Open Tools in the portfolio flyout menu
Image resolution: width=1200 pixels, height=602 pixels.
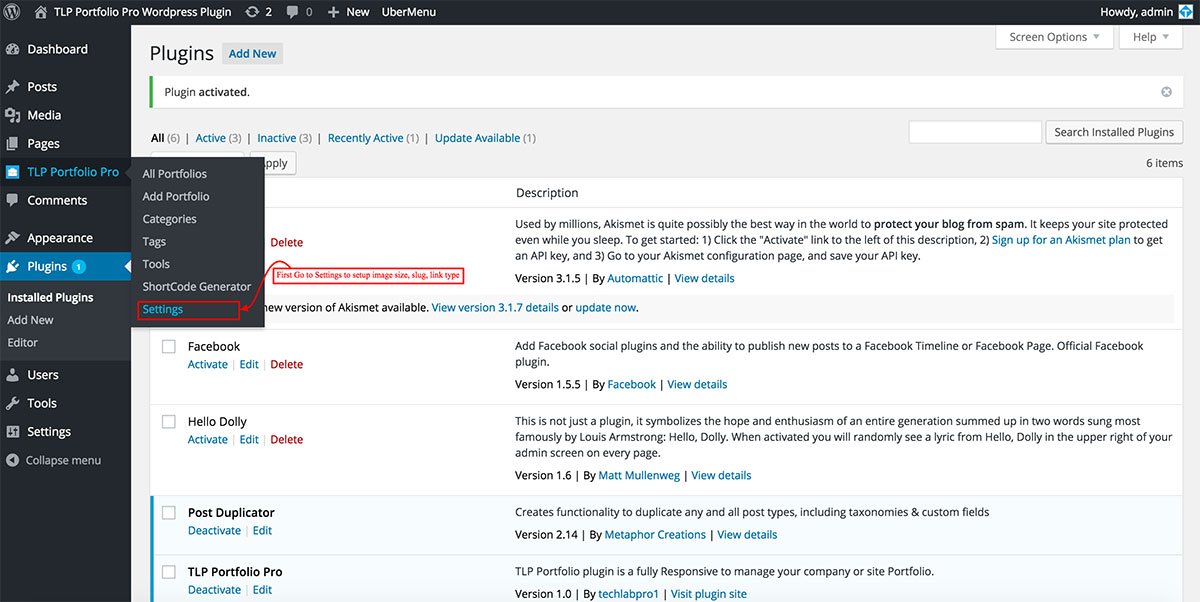click(156, 264)
